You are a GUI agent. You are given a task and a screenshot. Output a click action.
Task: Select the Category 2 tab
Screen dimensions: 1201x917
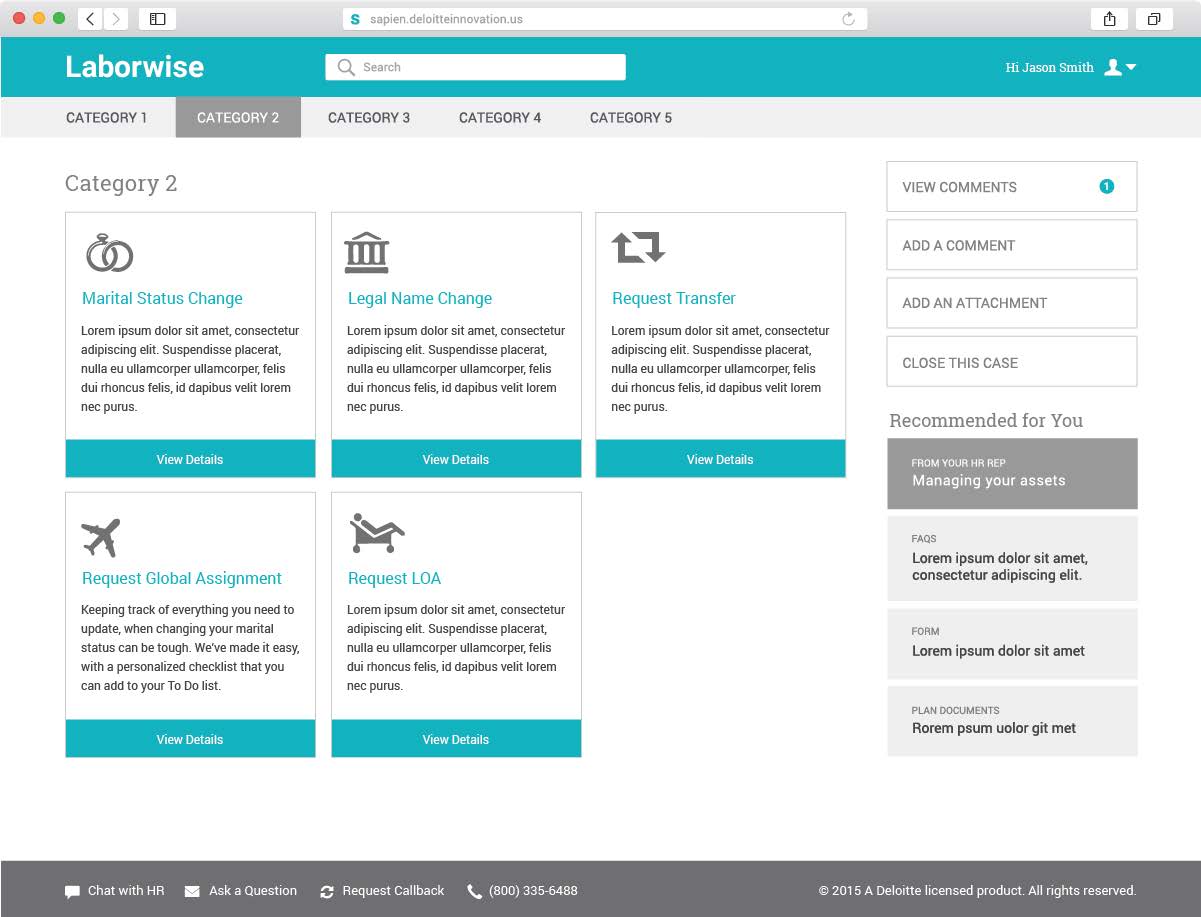(x=238, y=117)
